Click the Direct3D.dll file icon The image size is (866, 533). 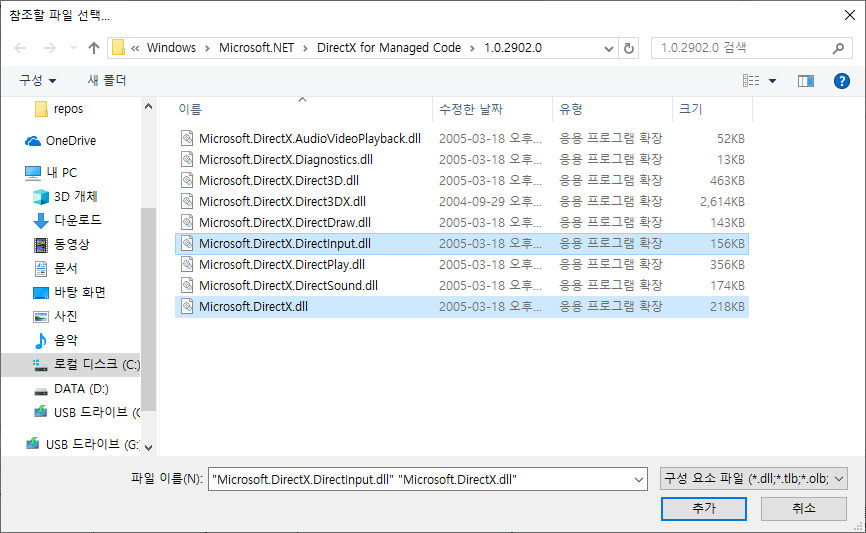(x=187, y=181)
